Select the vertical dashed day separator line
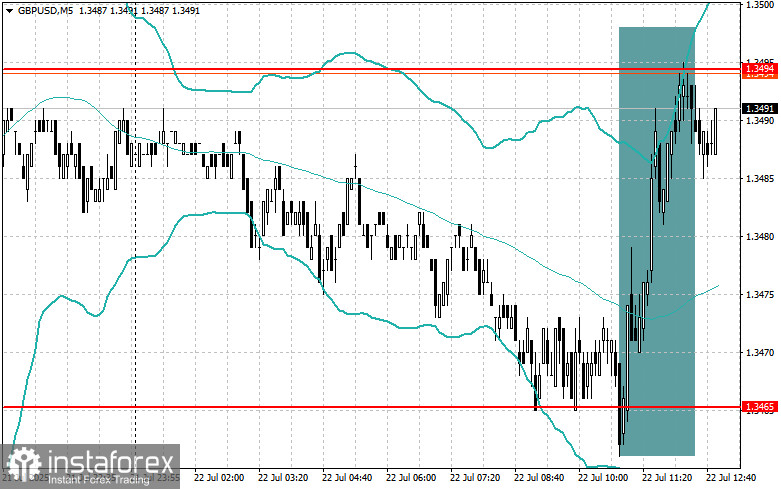Image resolution: width=781 pixels, height=489 pixels. pos(135,234)
